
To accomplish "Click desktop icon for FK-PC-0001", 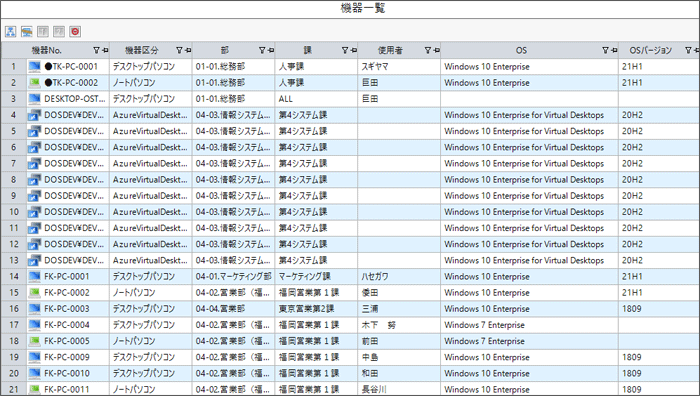I will pos(34,276).
